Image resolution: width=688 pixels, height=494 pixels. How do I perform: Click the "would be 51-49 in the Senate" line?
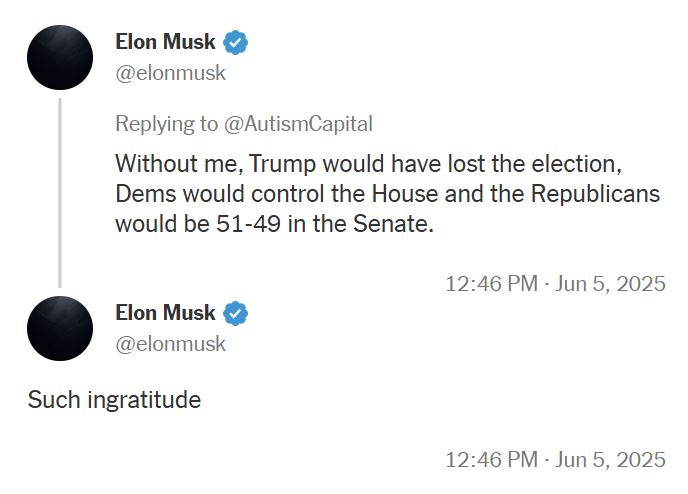274,224
